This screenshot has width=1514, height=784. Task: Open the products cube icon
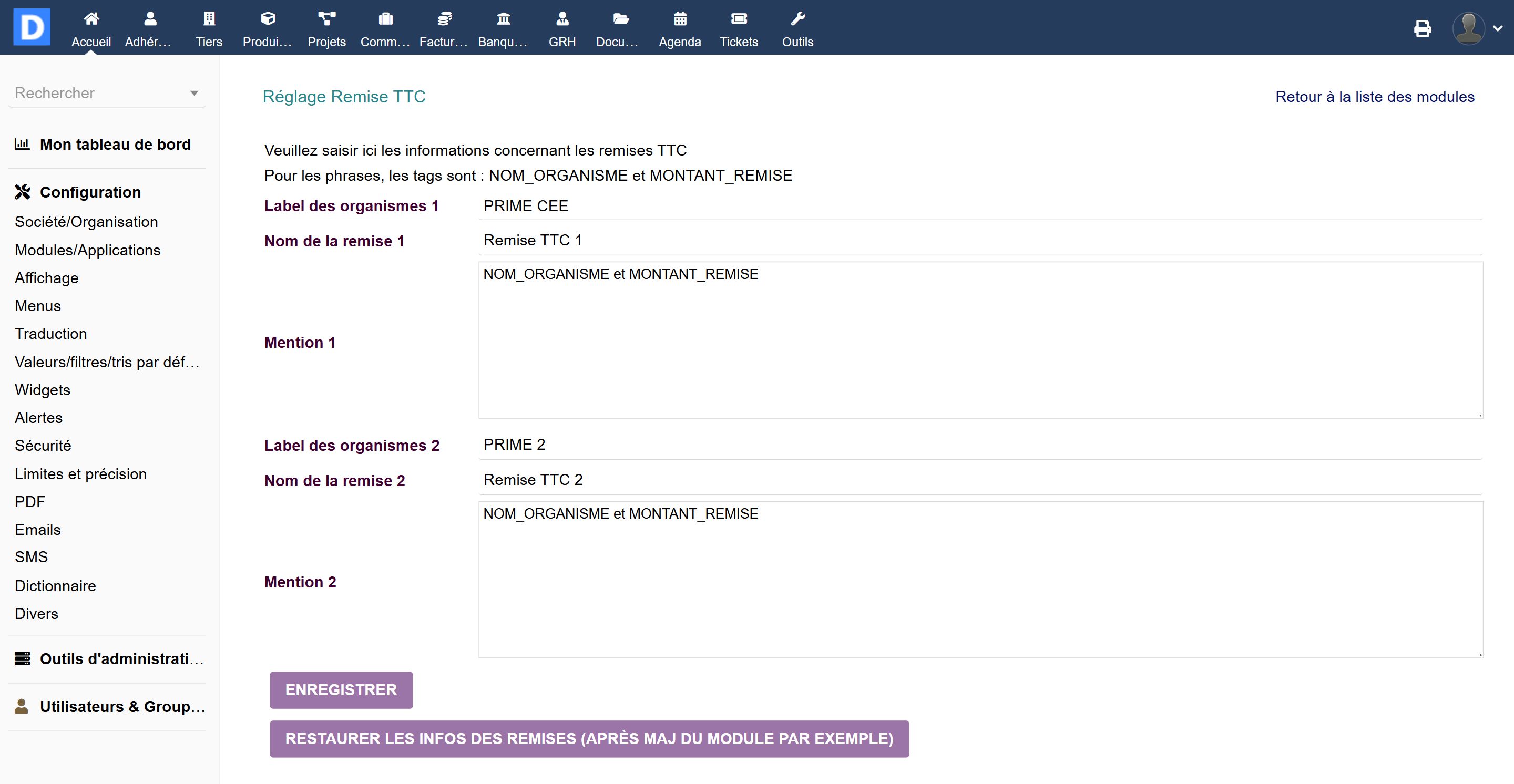pyautogui.click(x=268, y=19)
